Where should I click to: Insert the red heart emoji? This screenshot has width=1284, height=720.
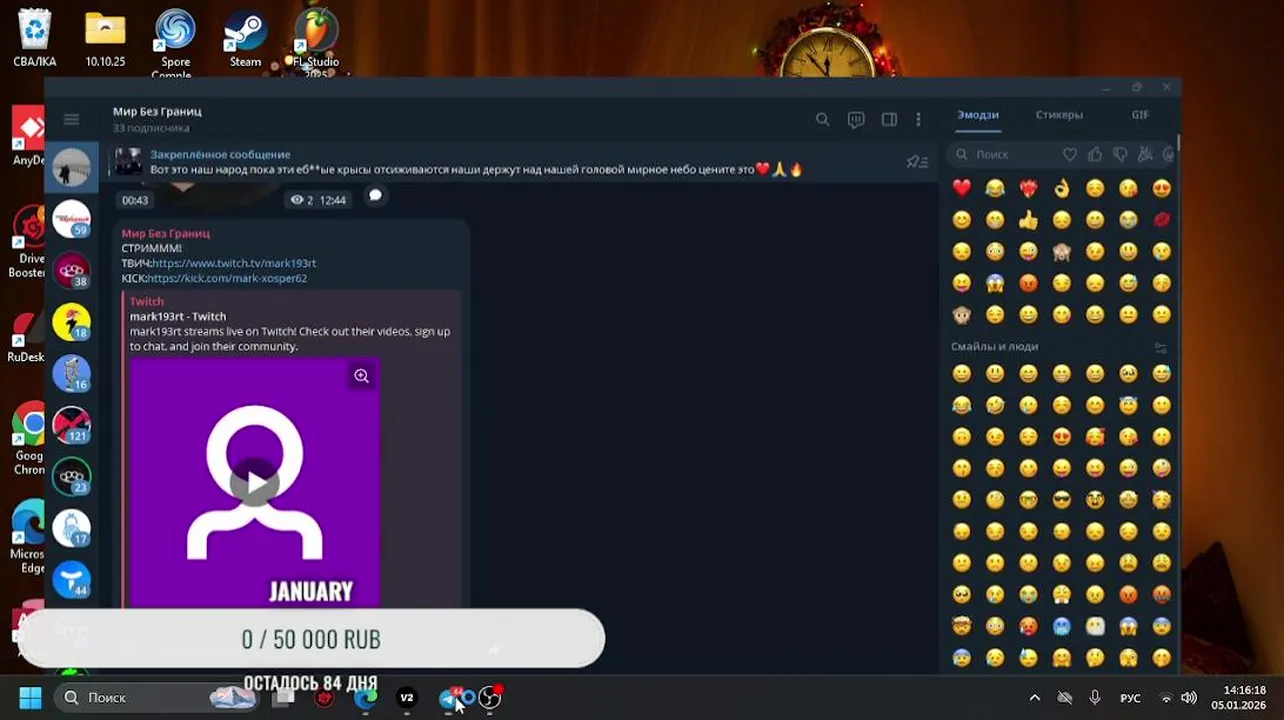click(x=962, y=188)
